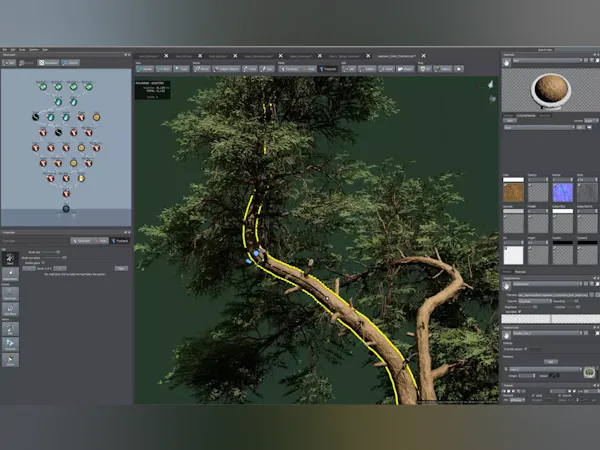Click the light icon in viewport corner
600x450 pixels.
[x=491, y=85]
